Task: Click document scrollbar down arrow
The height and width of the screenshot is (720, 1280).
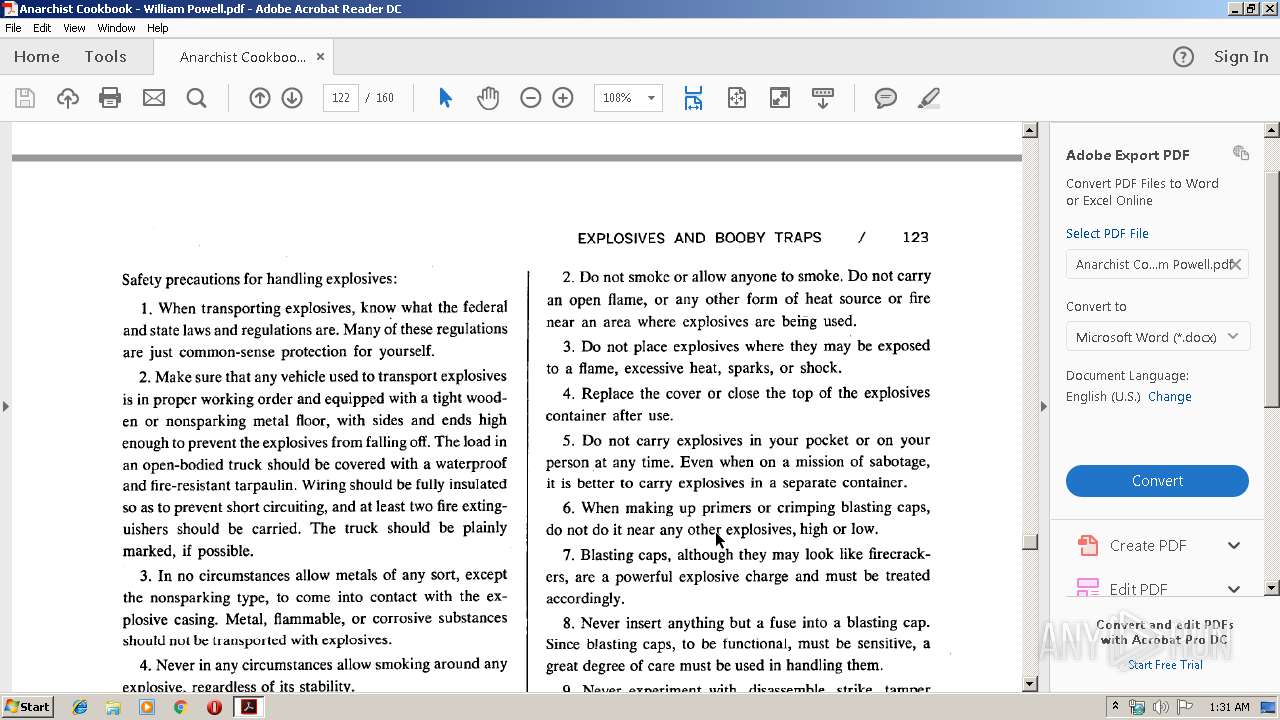Action: click(x=1030, y=684)
